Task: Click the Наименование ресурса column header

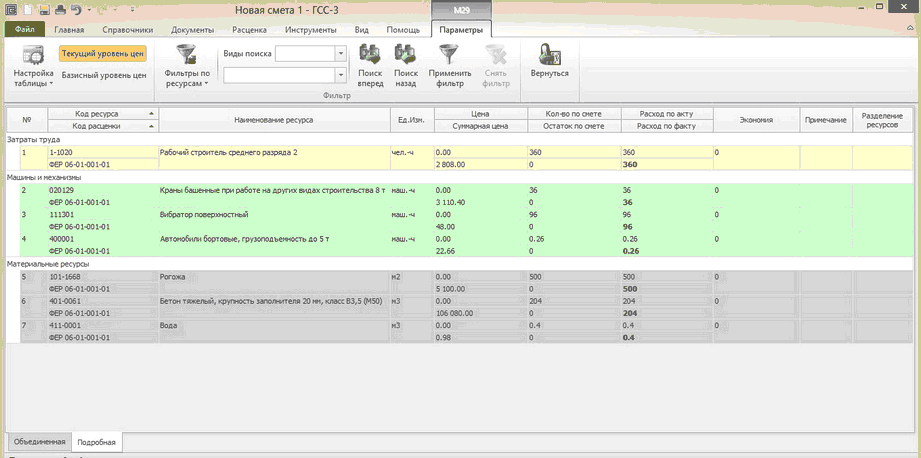Action: click(273, 120)
